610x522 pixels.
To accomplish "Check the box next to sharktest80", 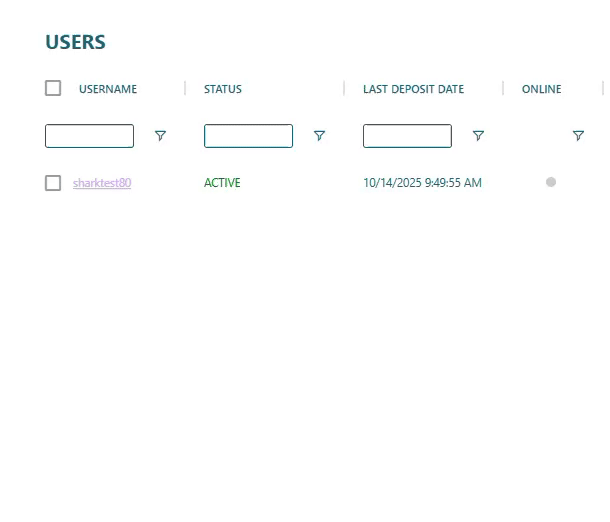I will pos(53,183).
